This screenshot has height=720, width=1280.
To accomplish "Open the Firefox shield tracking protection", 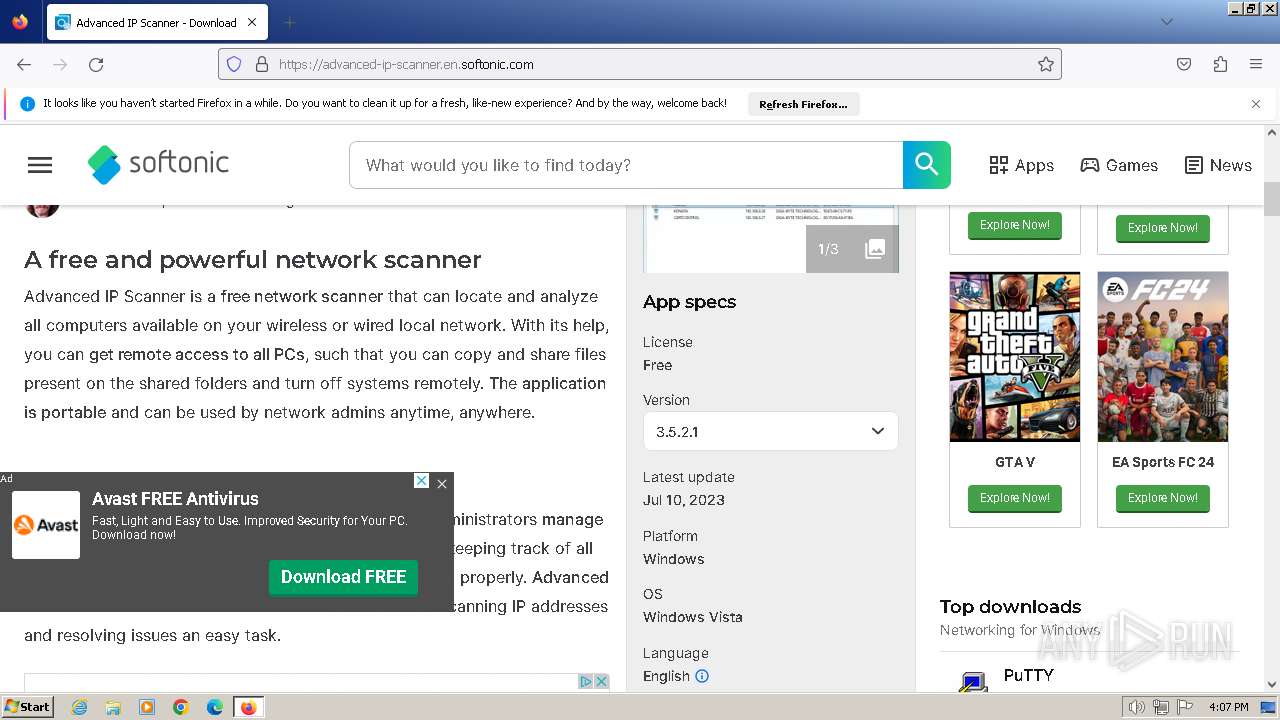I will click(x=234, y=64).
